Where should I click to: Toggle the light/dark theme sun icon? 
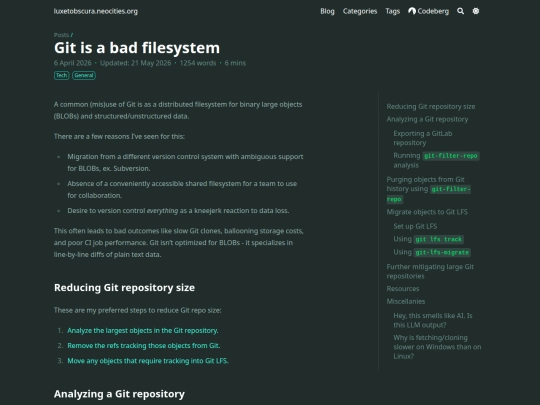[x=476, y=11]
